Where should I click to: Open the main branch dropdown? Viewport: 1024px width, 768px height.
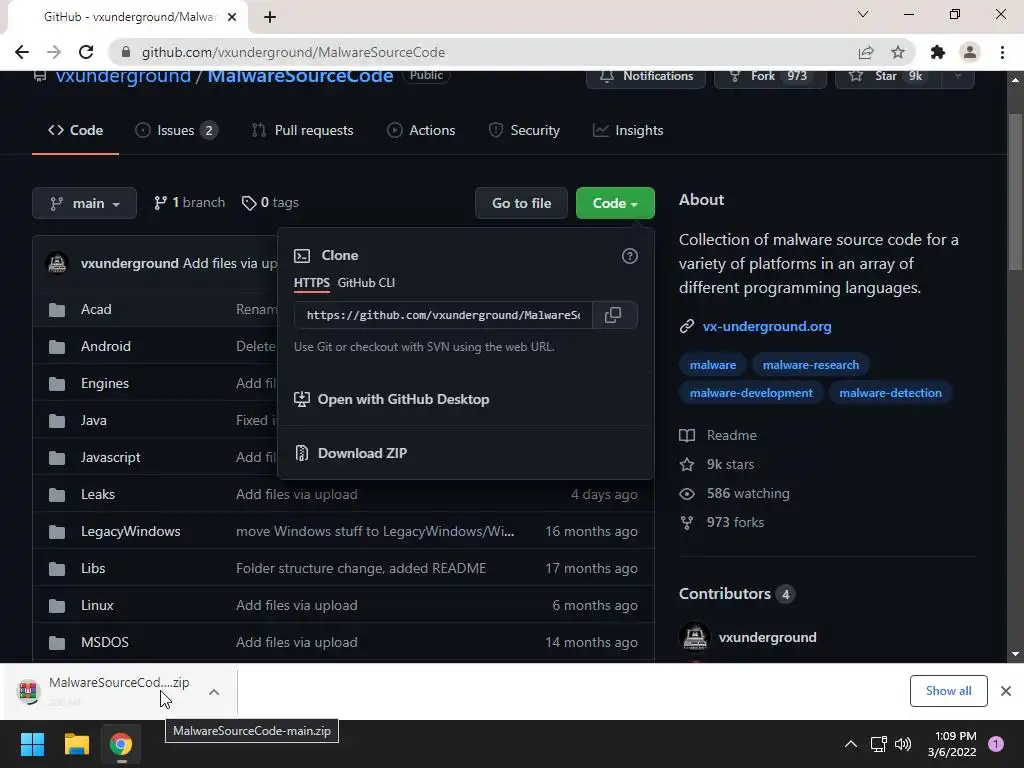(84, 203)
